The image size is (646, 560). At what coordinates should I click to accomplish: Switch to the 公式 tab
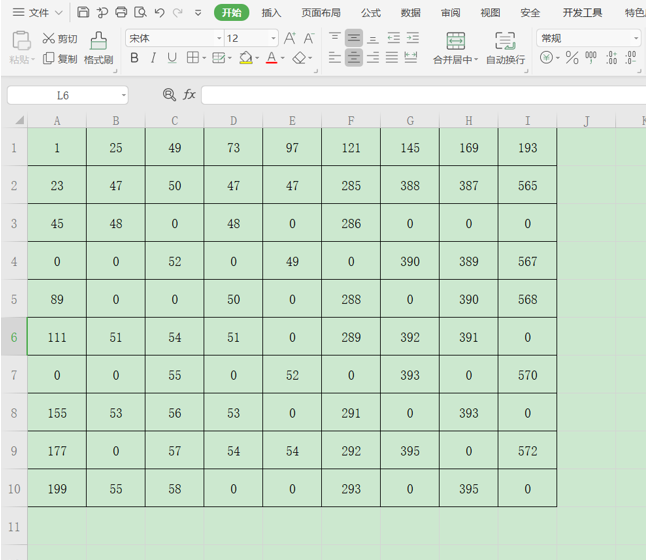(x=371, y=13)
